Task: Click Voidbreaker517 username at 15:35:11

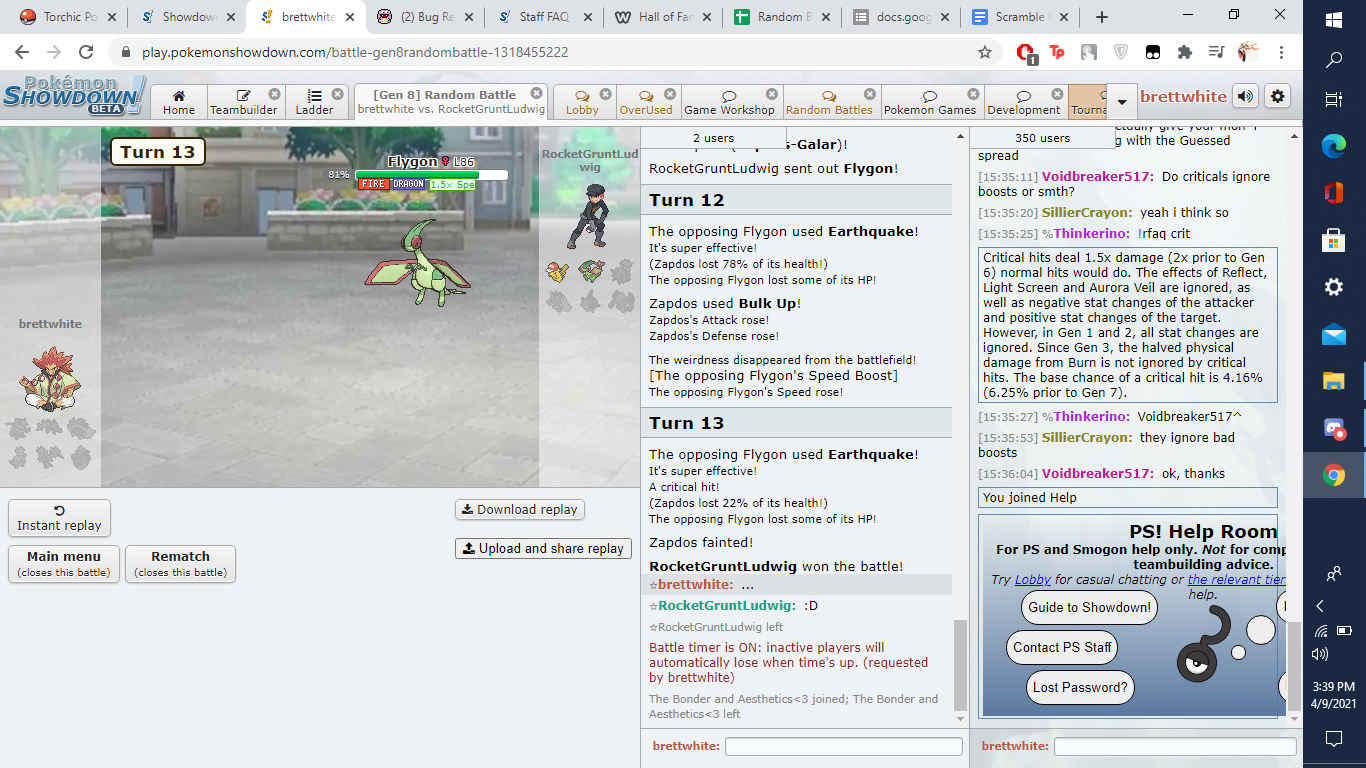Action: pos(1098,176)
